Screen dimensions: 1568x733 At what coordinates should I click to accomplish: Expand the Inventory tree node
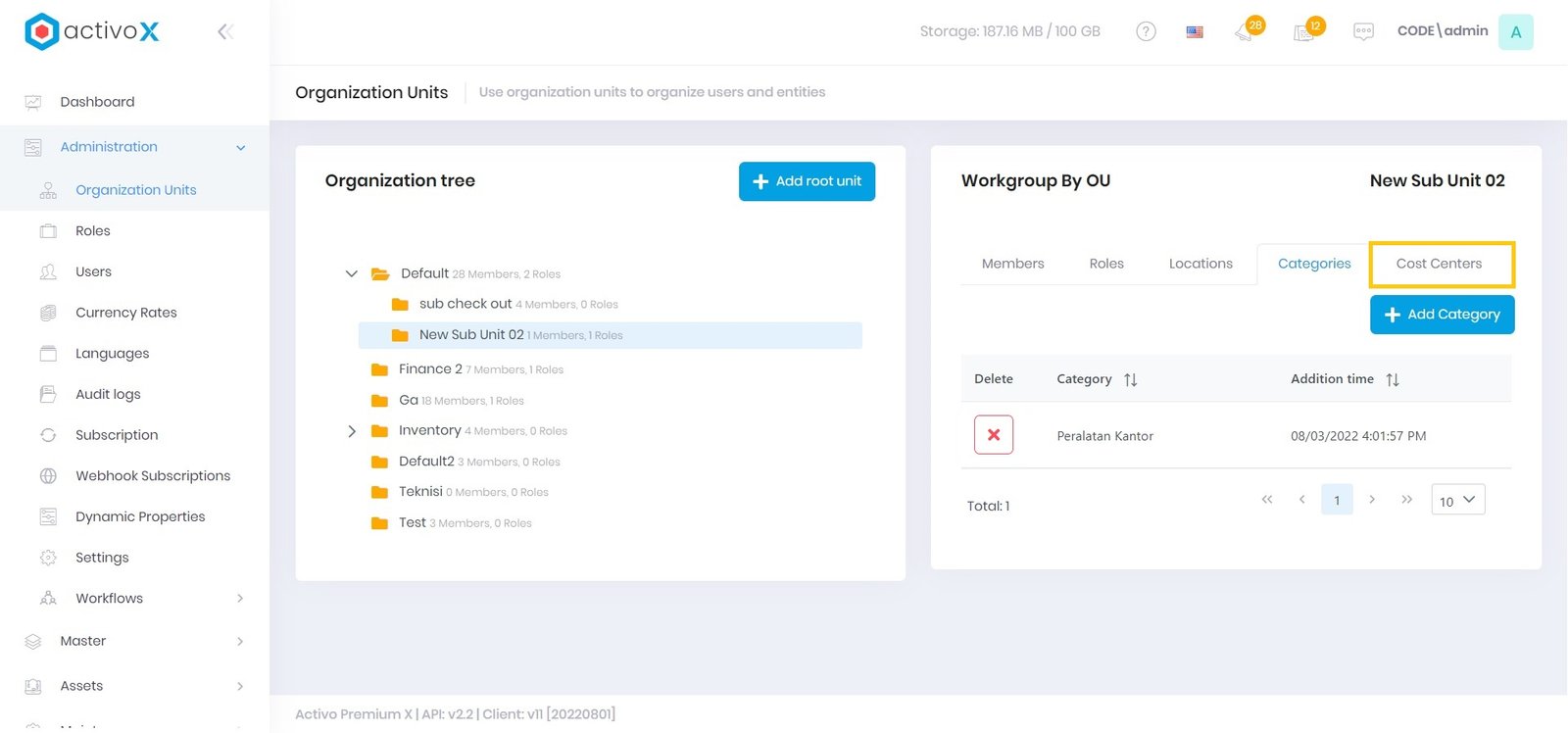(352, 431)
